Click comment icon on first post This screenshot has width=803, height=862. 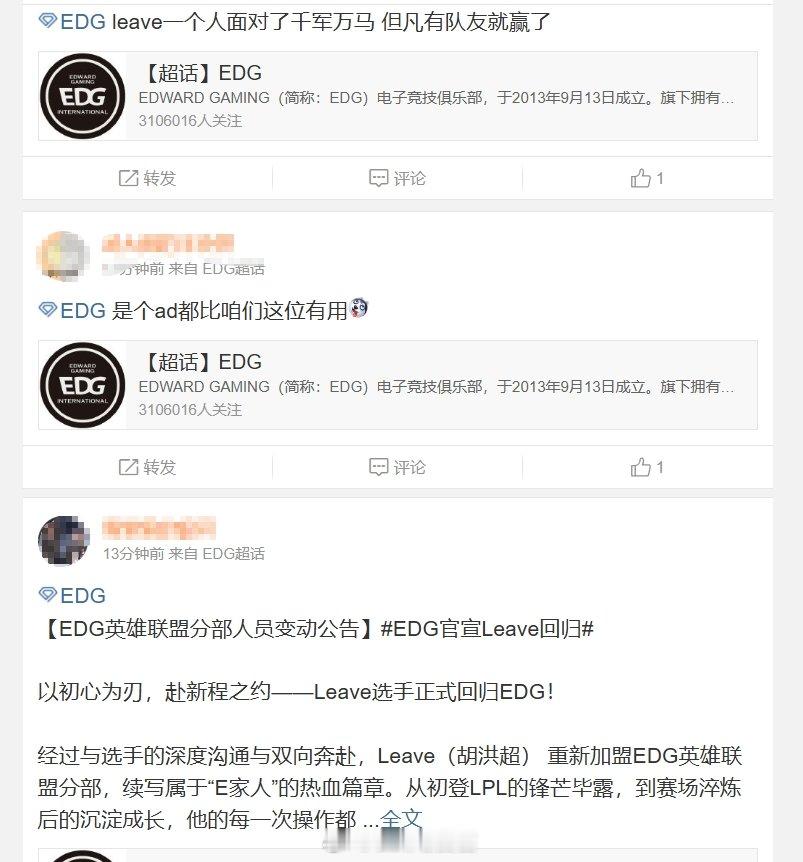pos(378,178)
